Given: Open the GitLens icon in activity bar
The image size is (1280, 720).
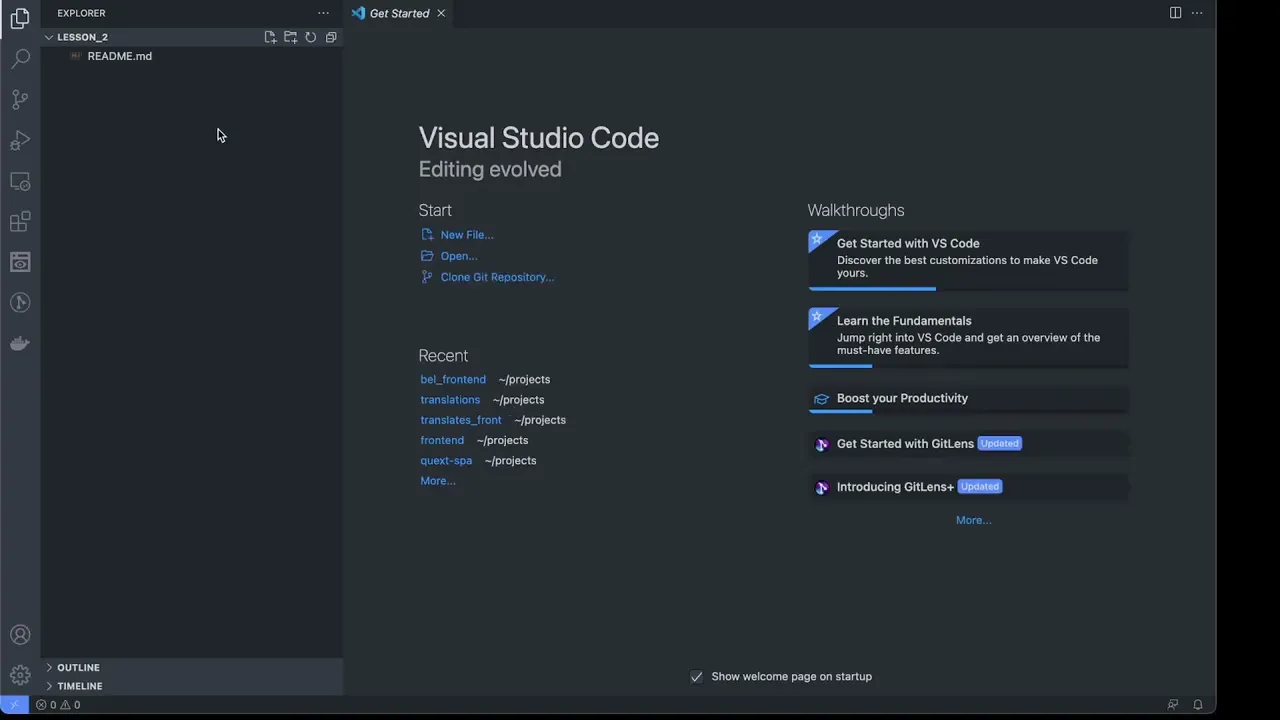Looking at the screenshot, I should click(20, 302).
